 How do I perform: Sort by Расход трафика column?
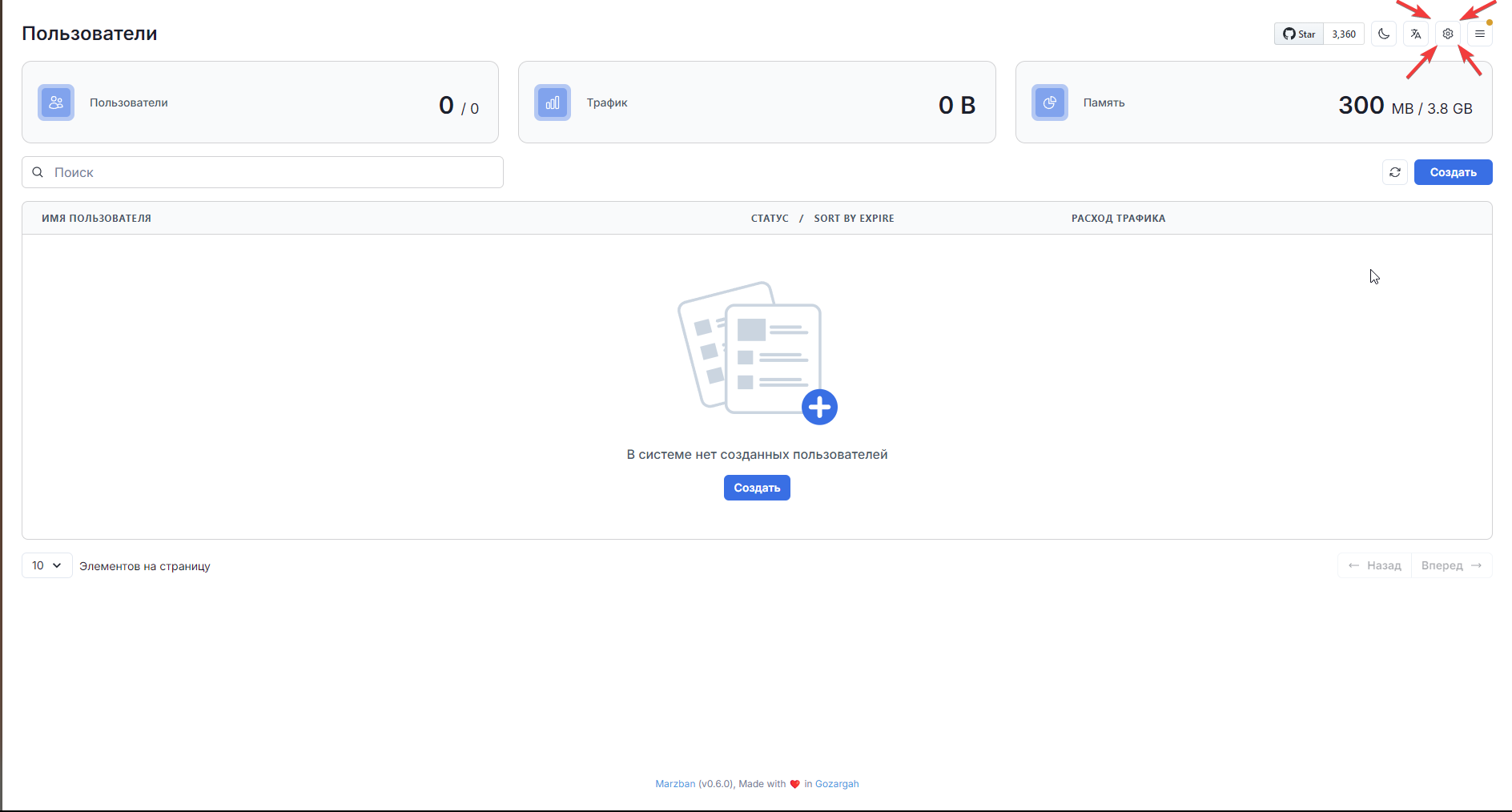point(1118,218)
